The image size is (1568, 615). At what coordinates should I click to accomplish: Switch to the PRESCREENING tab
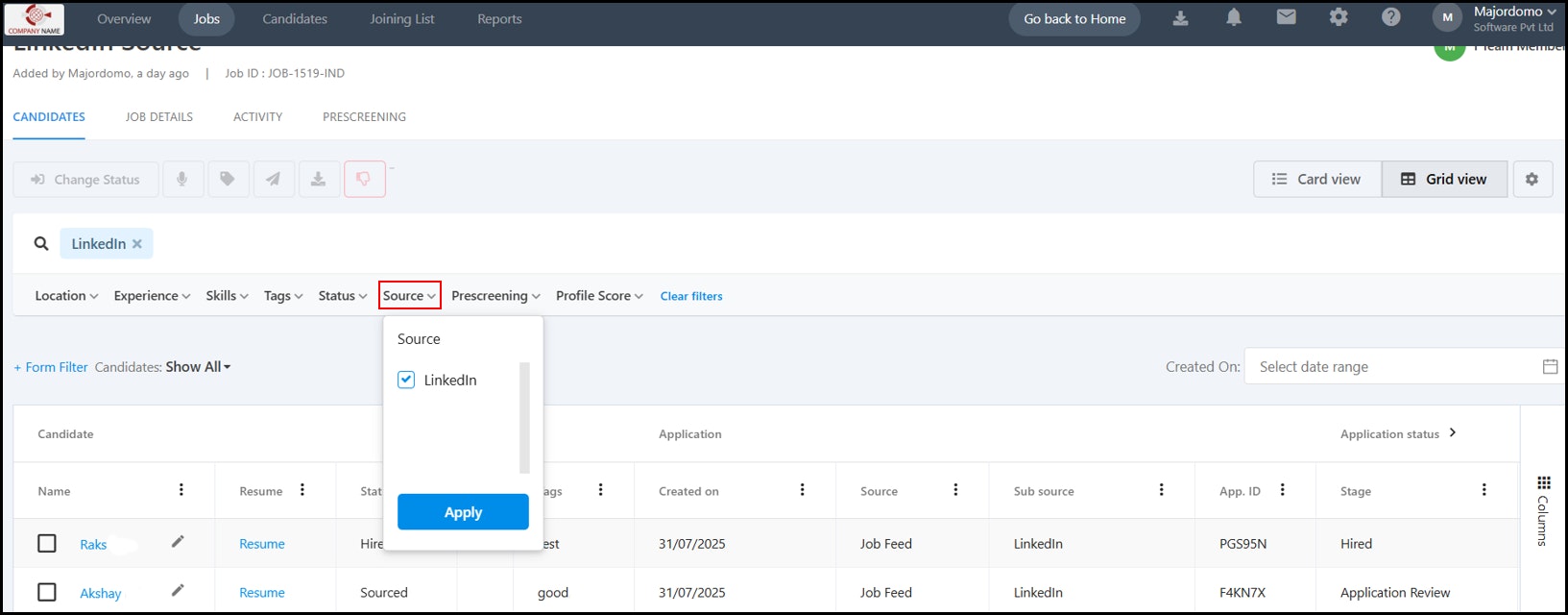click(x=364, y=117)
